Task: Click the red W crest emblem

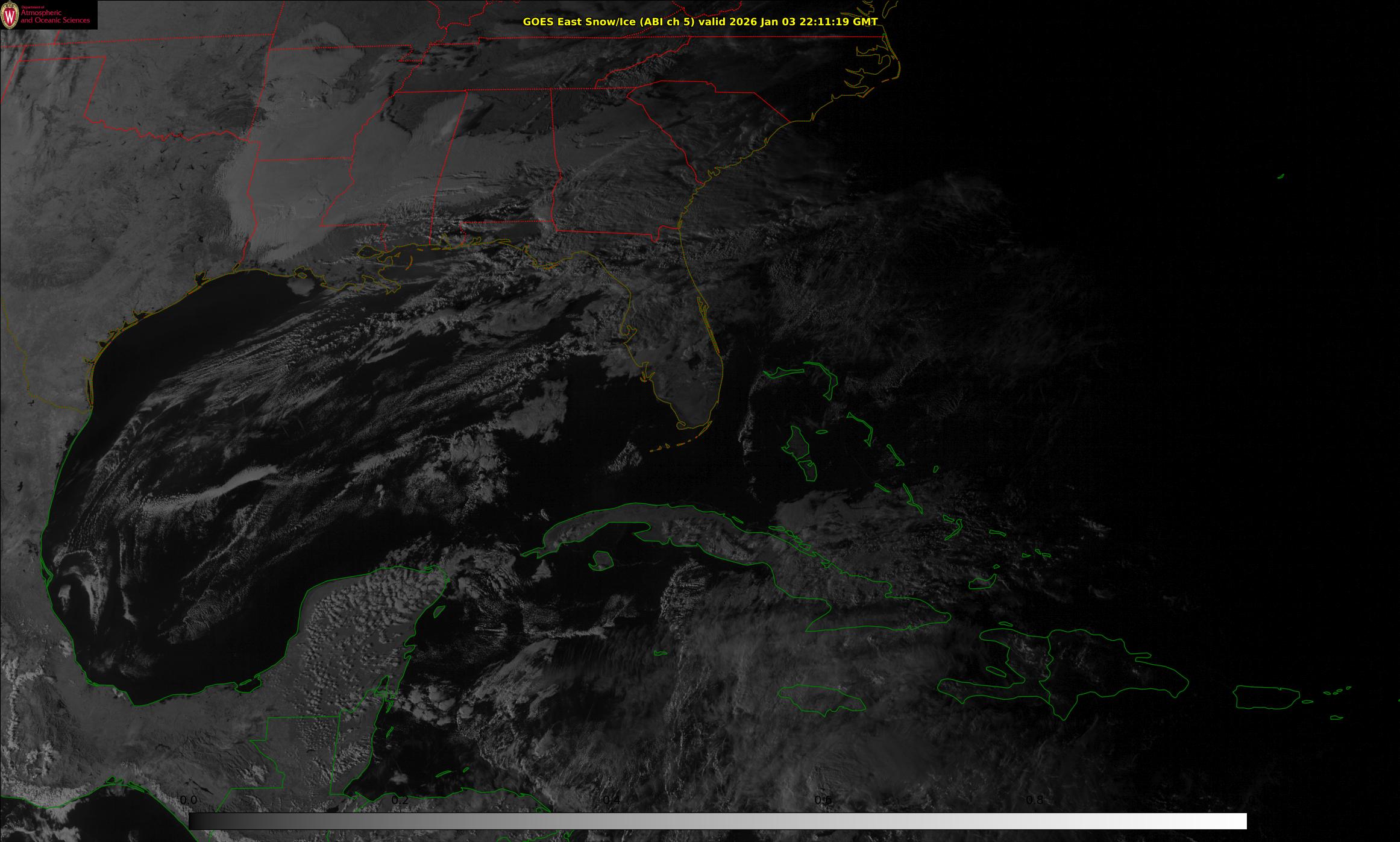Action: pyautogui.click(x=10, y=15)
